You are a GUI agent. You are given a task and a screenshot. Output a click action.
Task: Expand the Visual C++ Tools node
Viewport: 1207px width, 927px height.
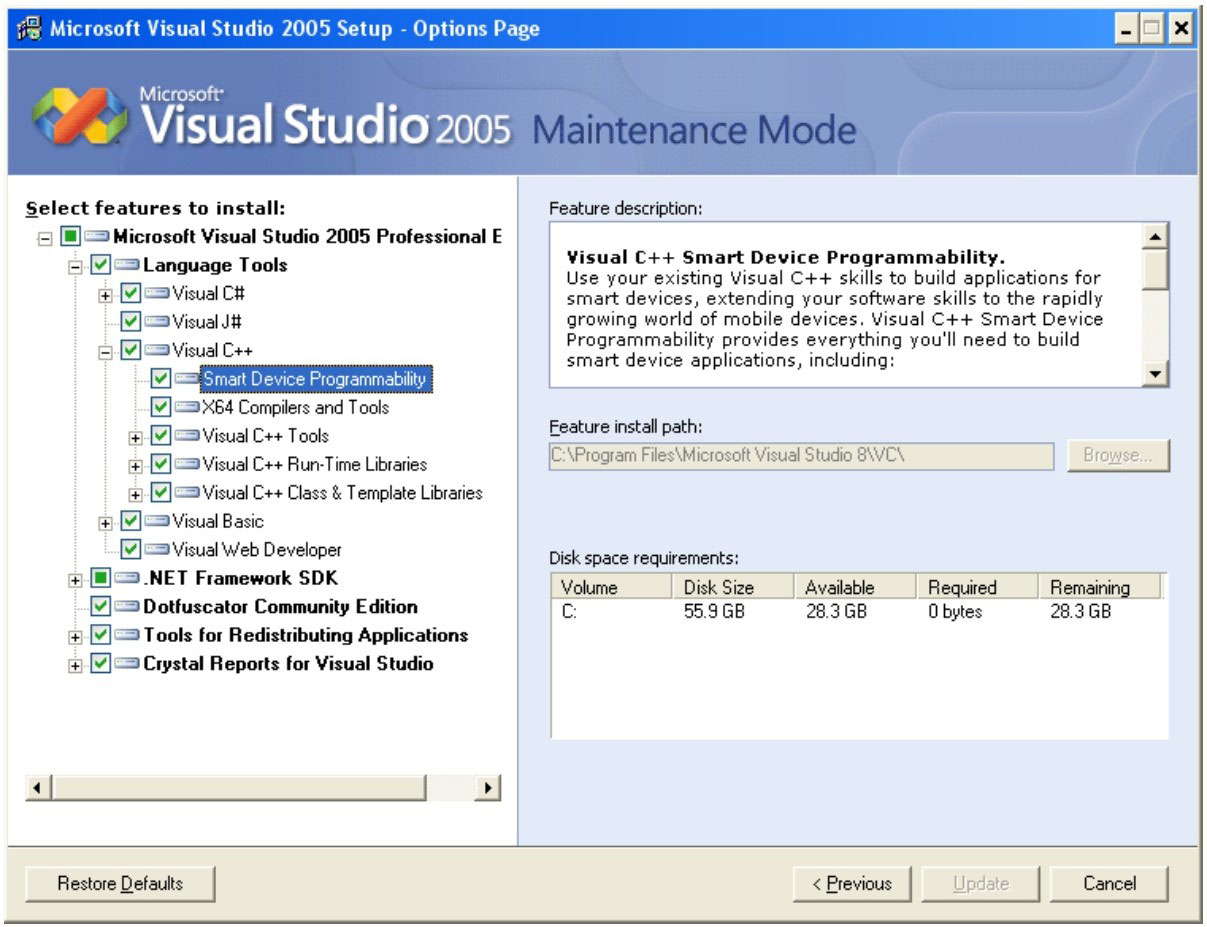click(135, 437)
